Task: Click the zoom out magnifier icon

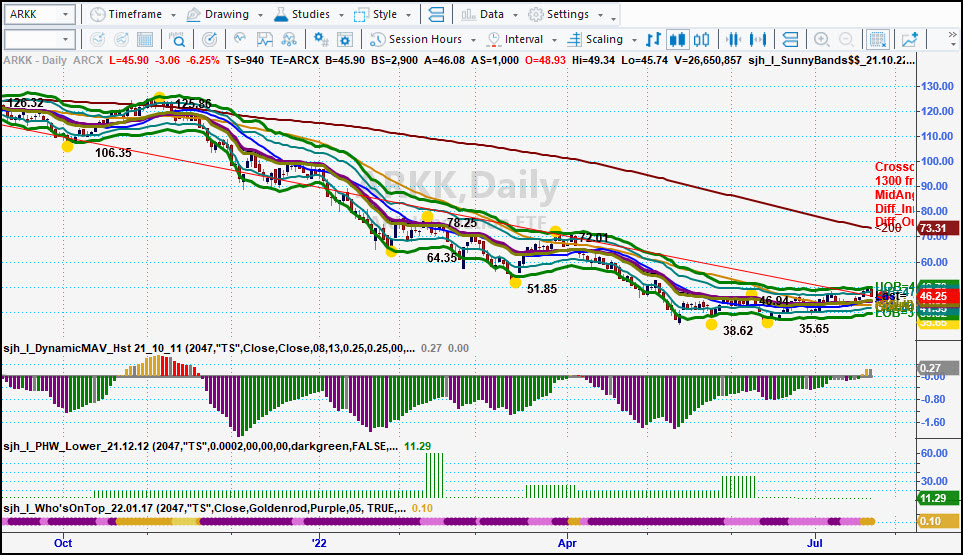Action: pyautogui.click(x=846, y=39)
